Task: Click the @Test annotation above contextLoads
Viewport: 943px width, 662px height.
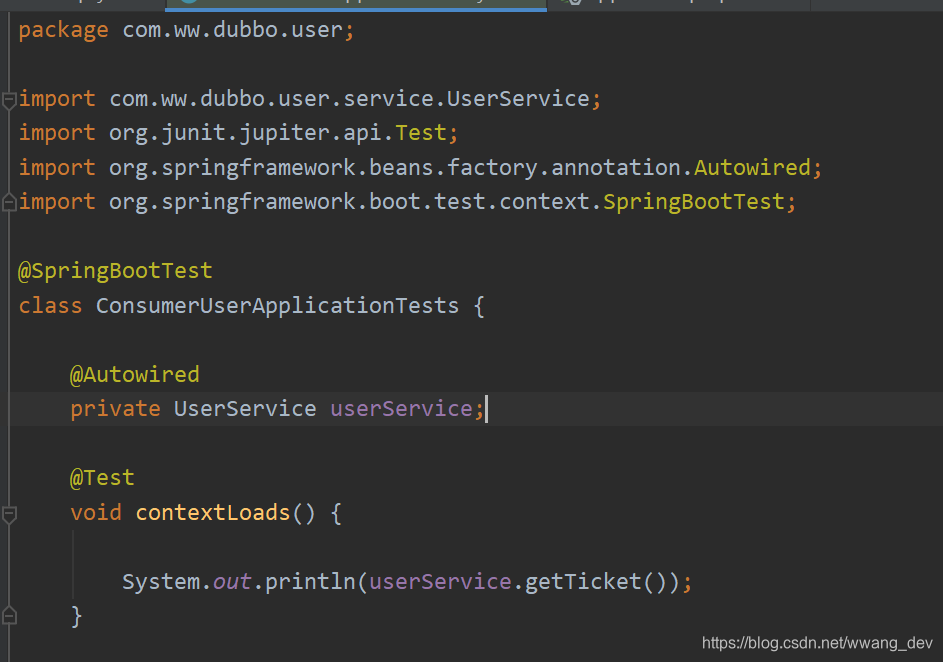Action: 102,478
